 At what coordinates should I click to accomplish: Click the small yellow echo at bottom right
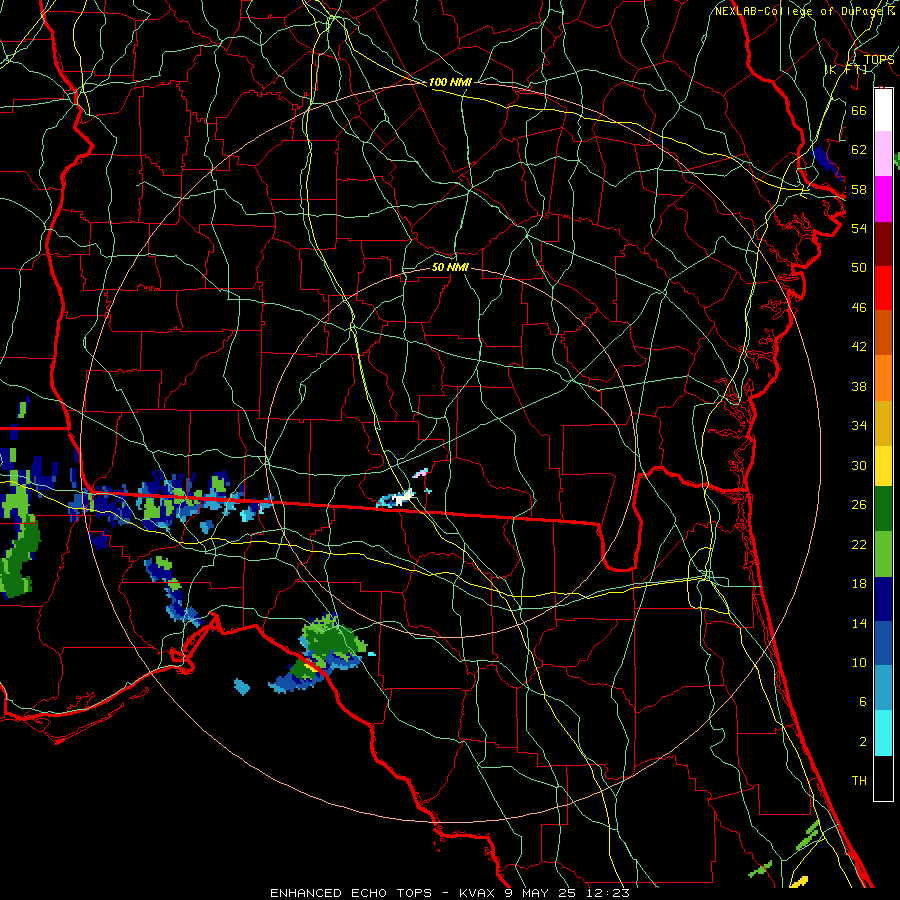[799, 881]
